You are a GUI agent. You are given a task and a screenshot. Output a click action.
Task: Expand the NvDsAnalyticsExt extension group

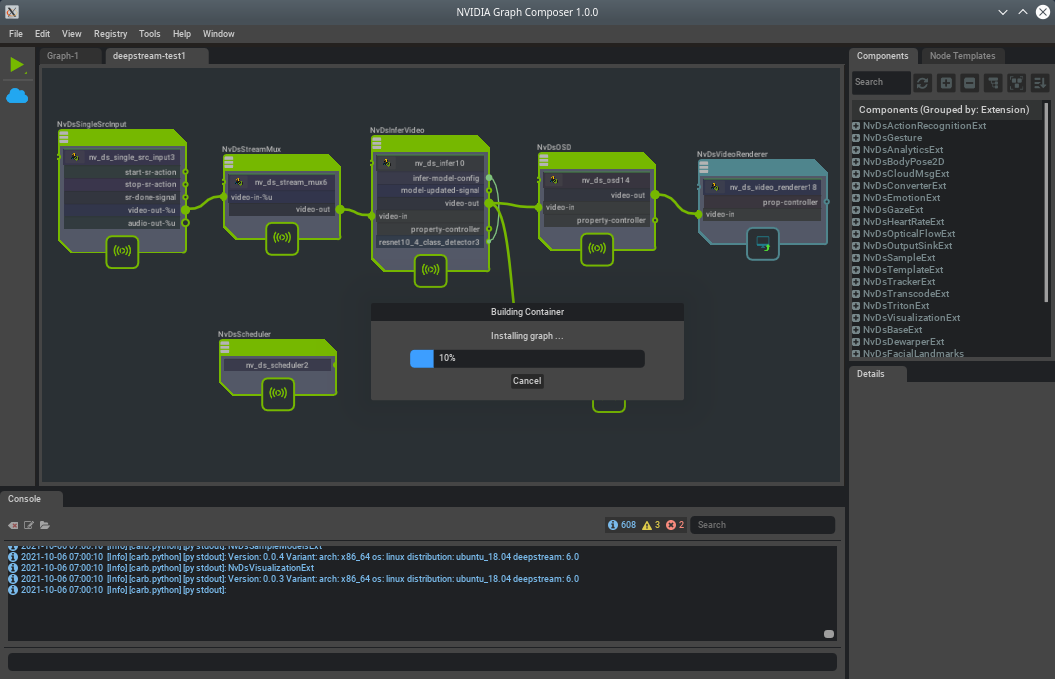(856, 150)
